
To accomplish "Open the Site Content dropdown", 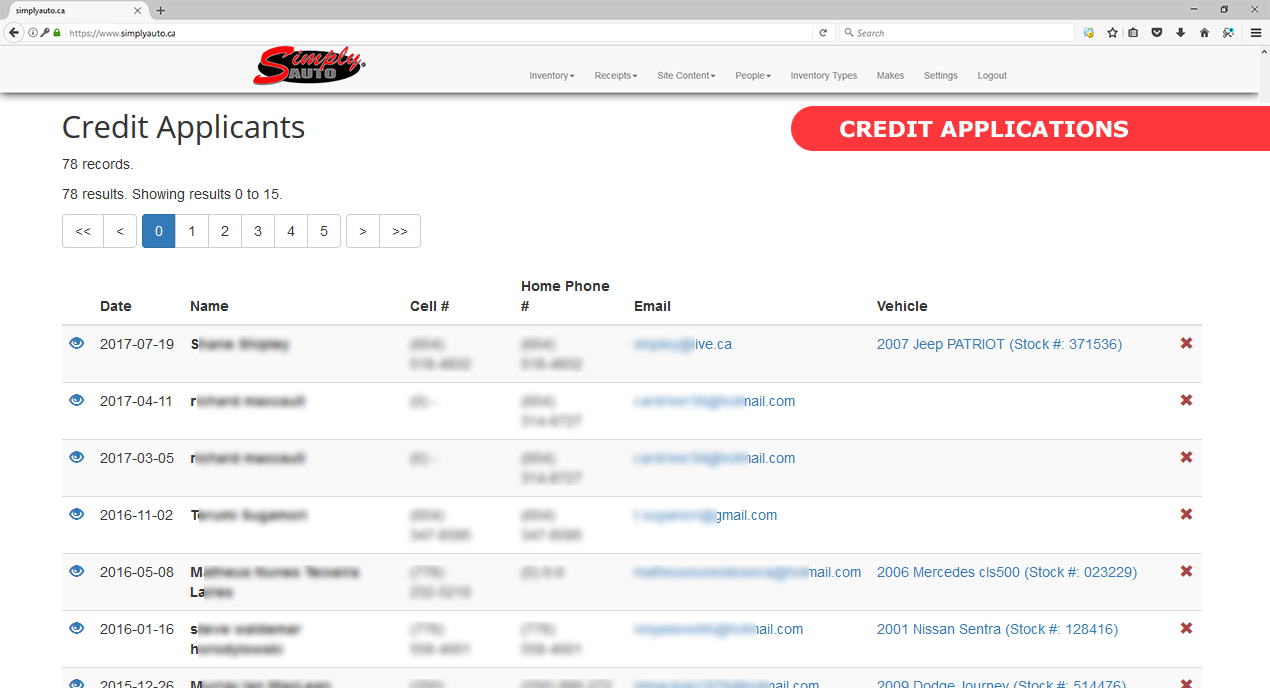I will point(686,76).
